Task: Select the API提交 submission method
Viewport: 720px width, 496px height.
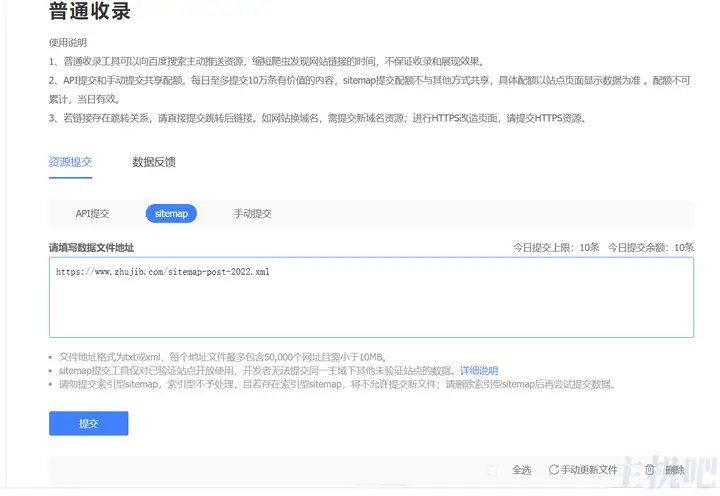Action: [x=92, y=214]
